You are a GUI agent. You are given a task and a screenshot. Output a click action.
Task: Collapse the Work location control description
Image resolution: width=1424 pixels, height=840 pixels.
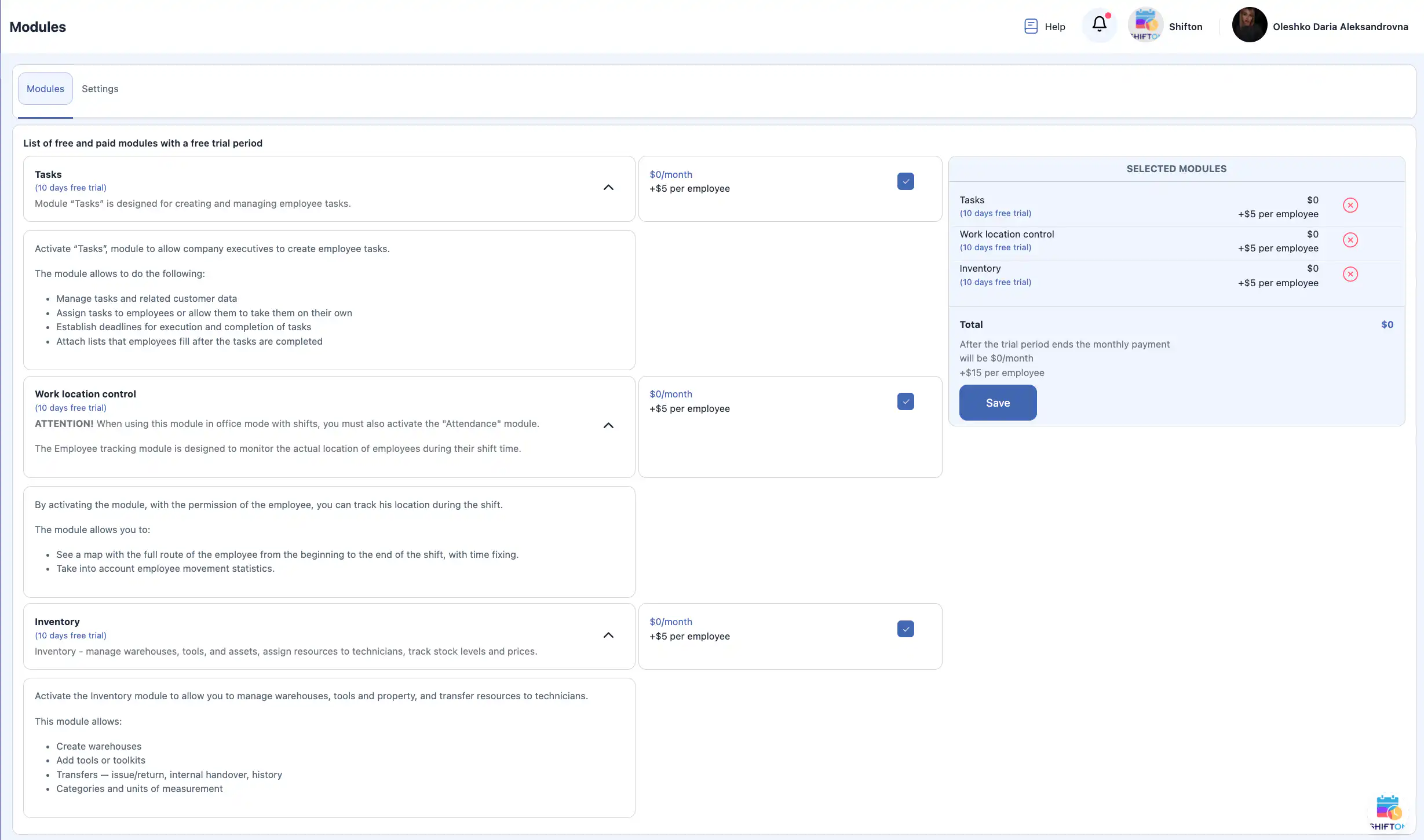pyautogui.click(x=608, y=426)
